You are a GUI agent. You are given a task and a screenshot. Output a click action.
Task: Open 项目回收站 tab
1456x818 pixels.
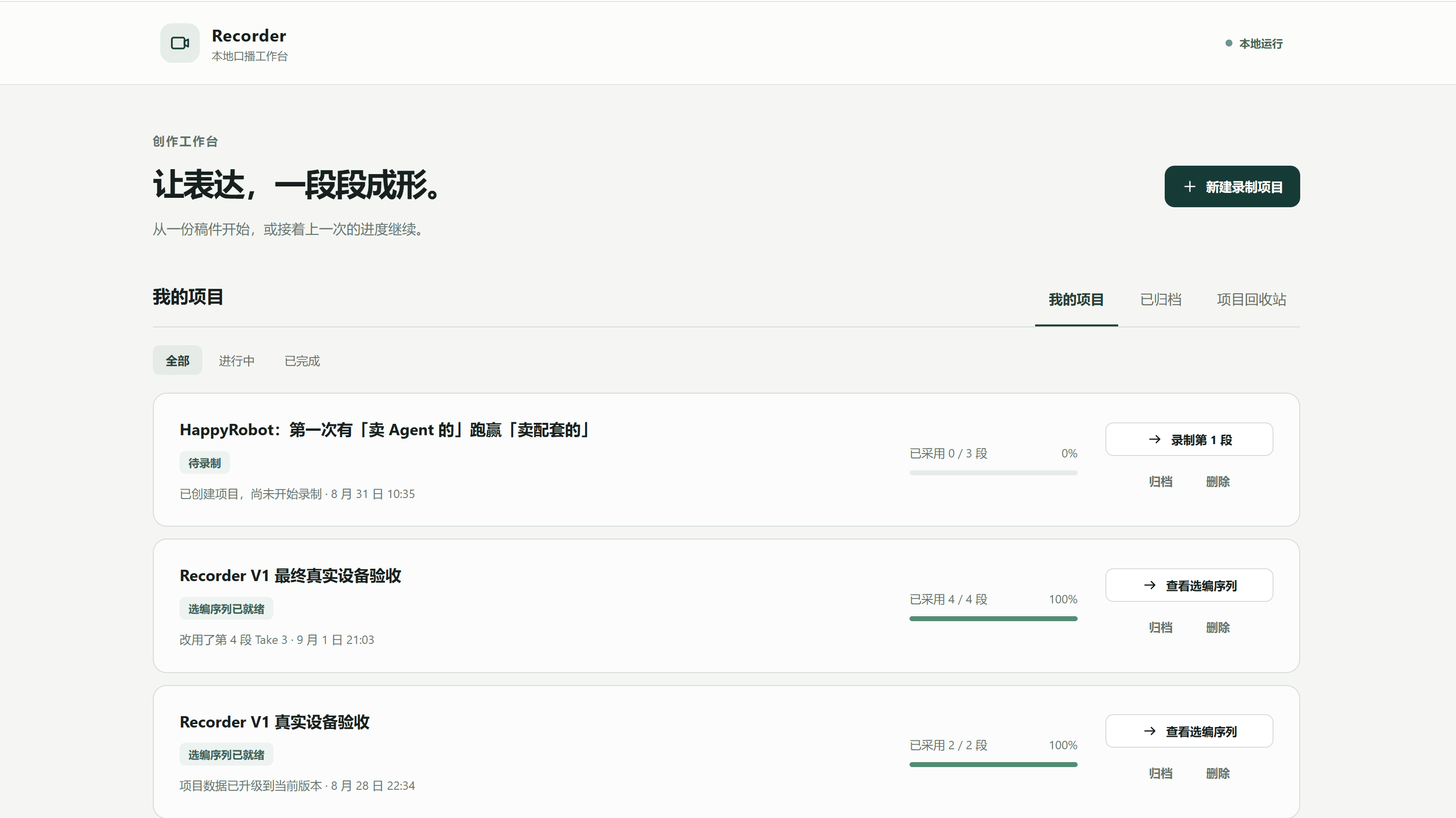coord(1251,300)
